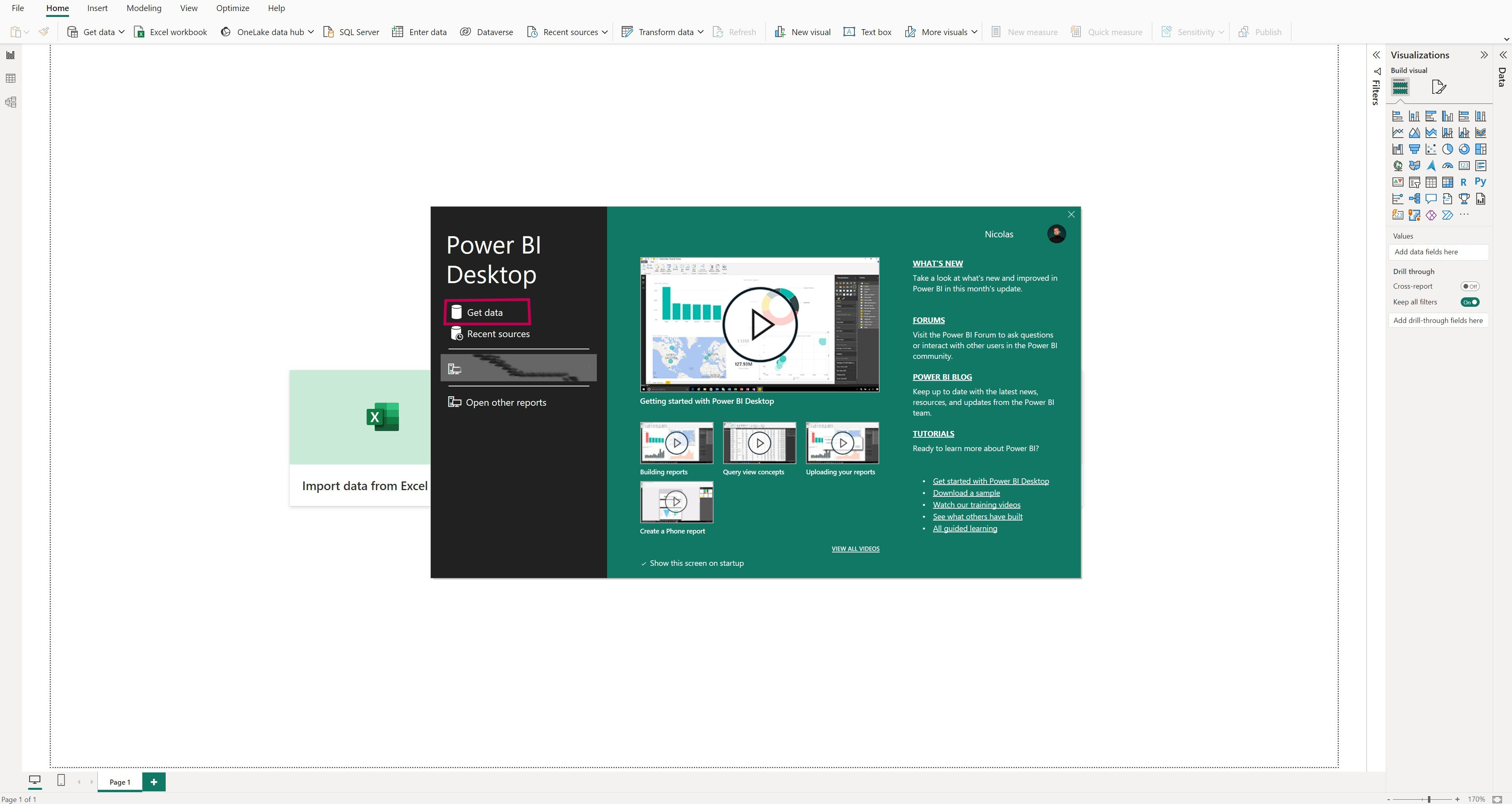1512x804 pixels.
Task: Expand the Get data ribbon dropdown
Action: pos(121,32)
